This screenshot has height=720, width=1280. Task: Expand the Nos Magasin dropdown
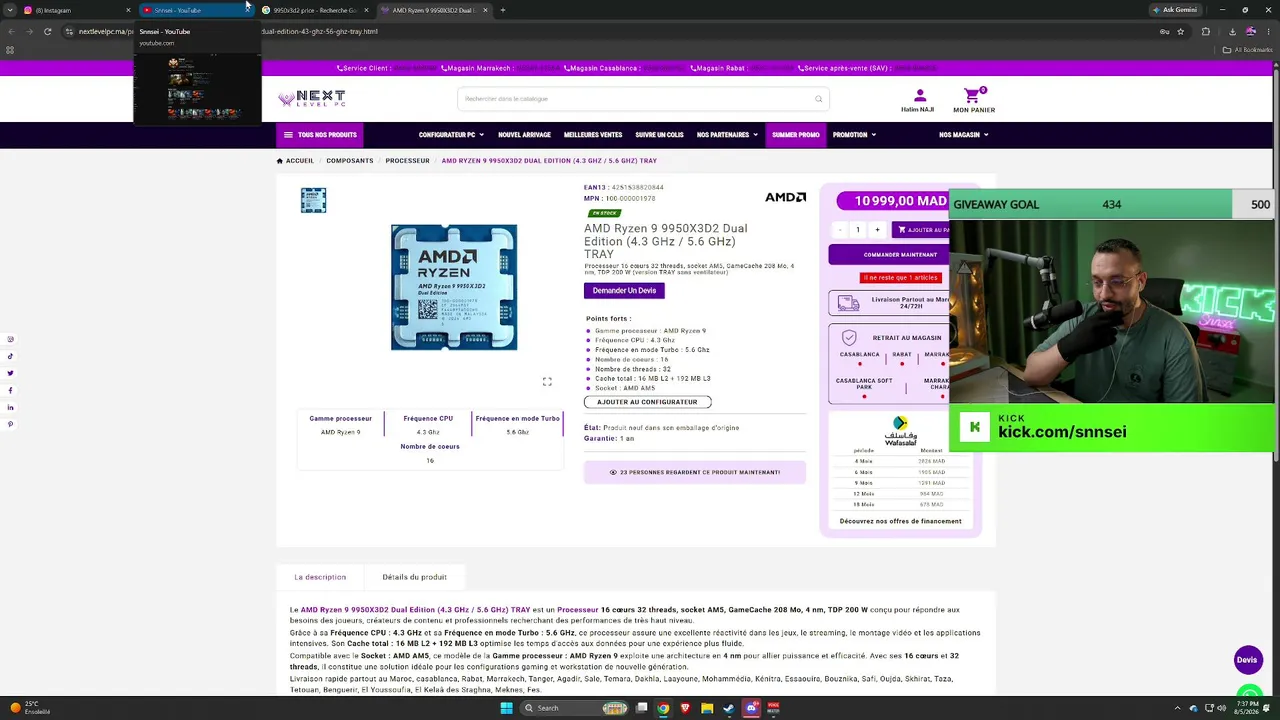[x=963, y=135]
